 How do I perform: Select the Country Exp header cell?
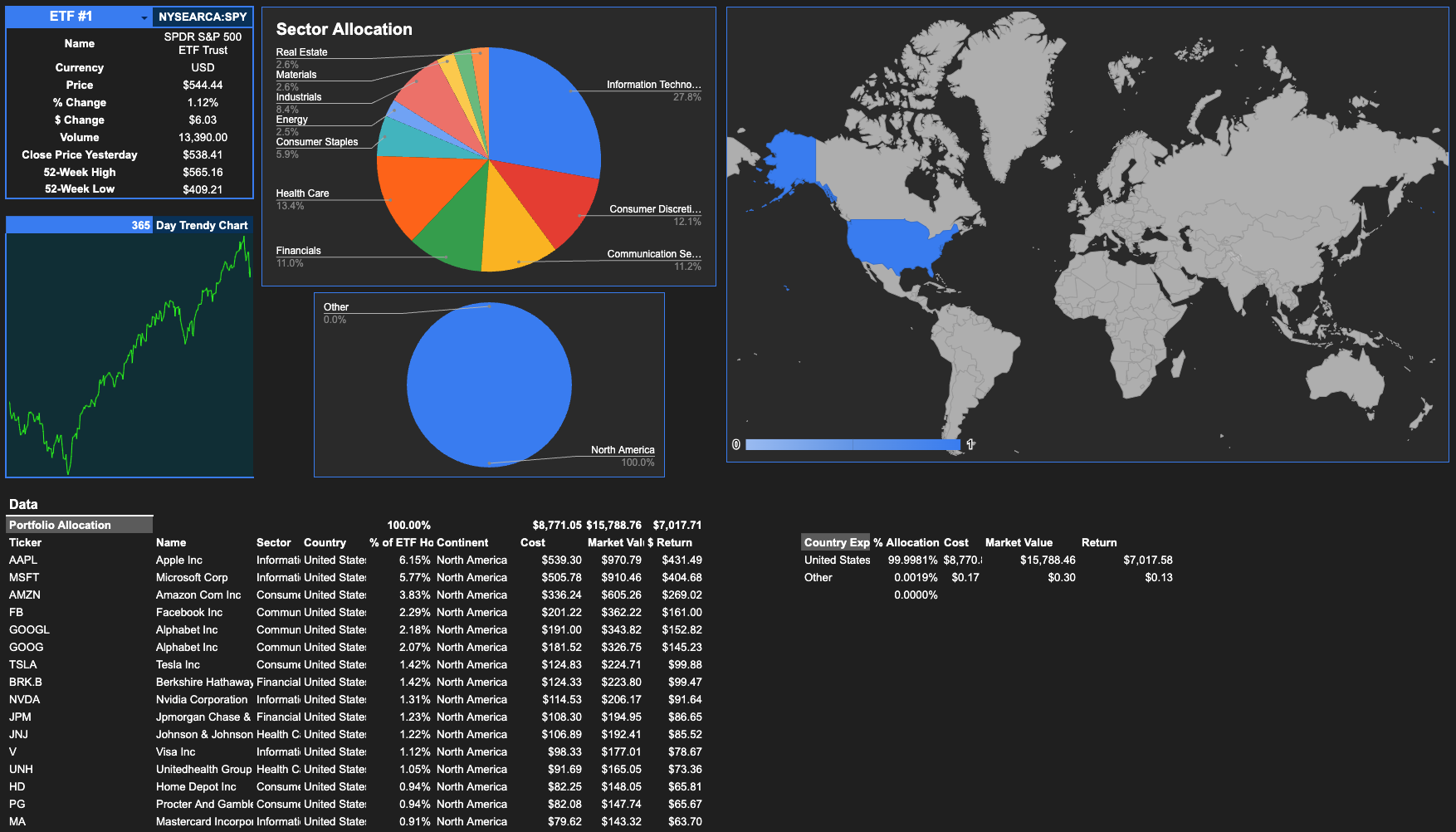click(x=836, y=542)
